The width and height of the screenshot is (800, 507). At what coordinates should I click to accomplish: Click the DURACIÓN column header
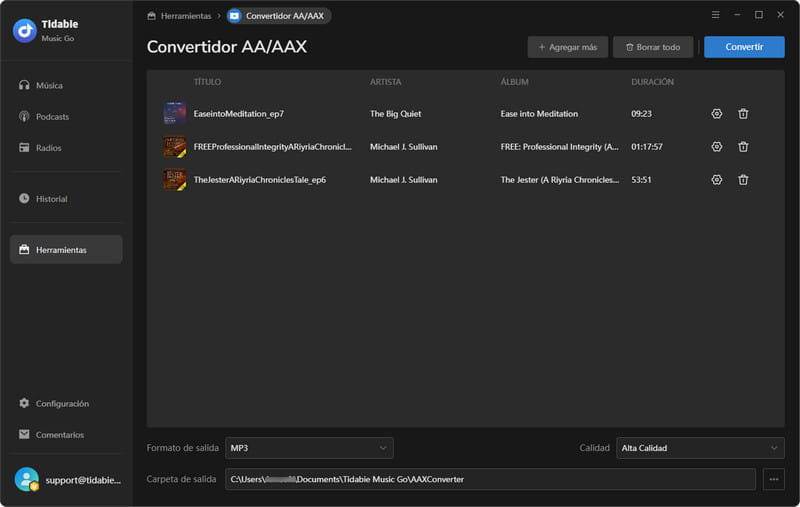653,82
